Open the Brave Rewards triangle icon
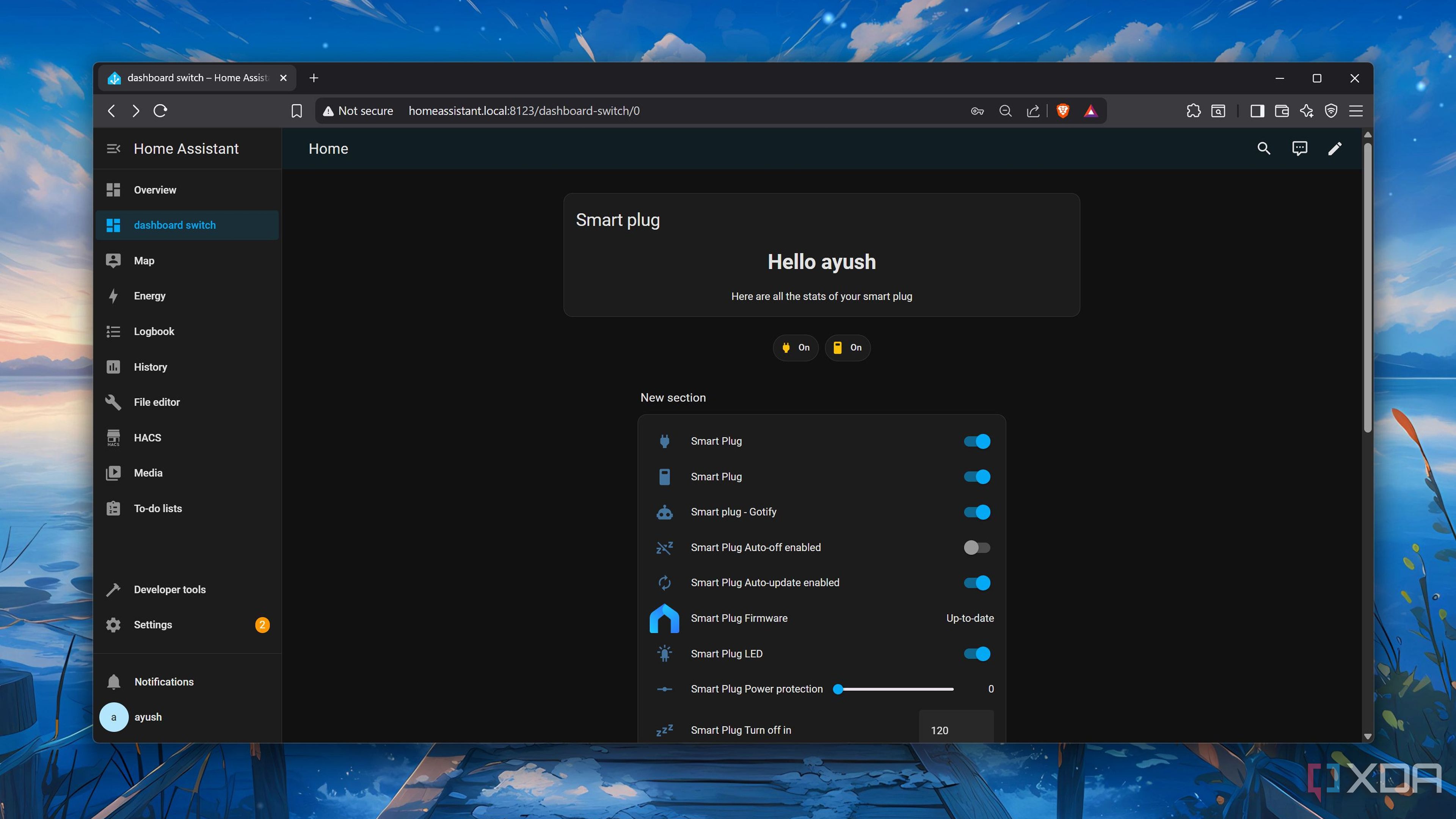The height and width of the screenshot is (819, 1456). coord(1090,111)
